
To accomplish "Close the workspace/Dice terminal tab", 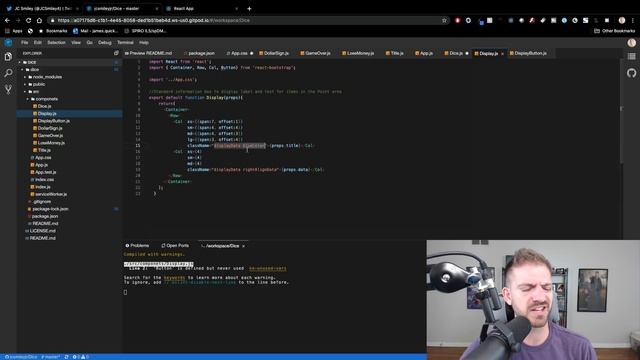I will [x=244, y=246].
